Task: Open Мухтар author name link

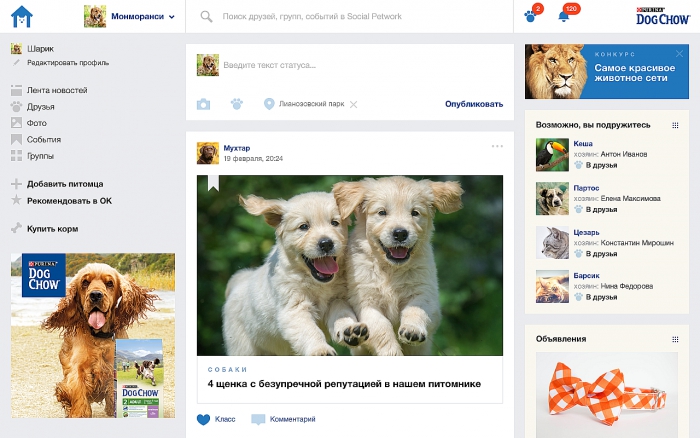Action: tap(237, 148)
